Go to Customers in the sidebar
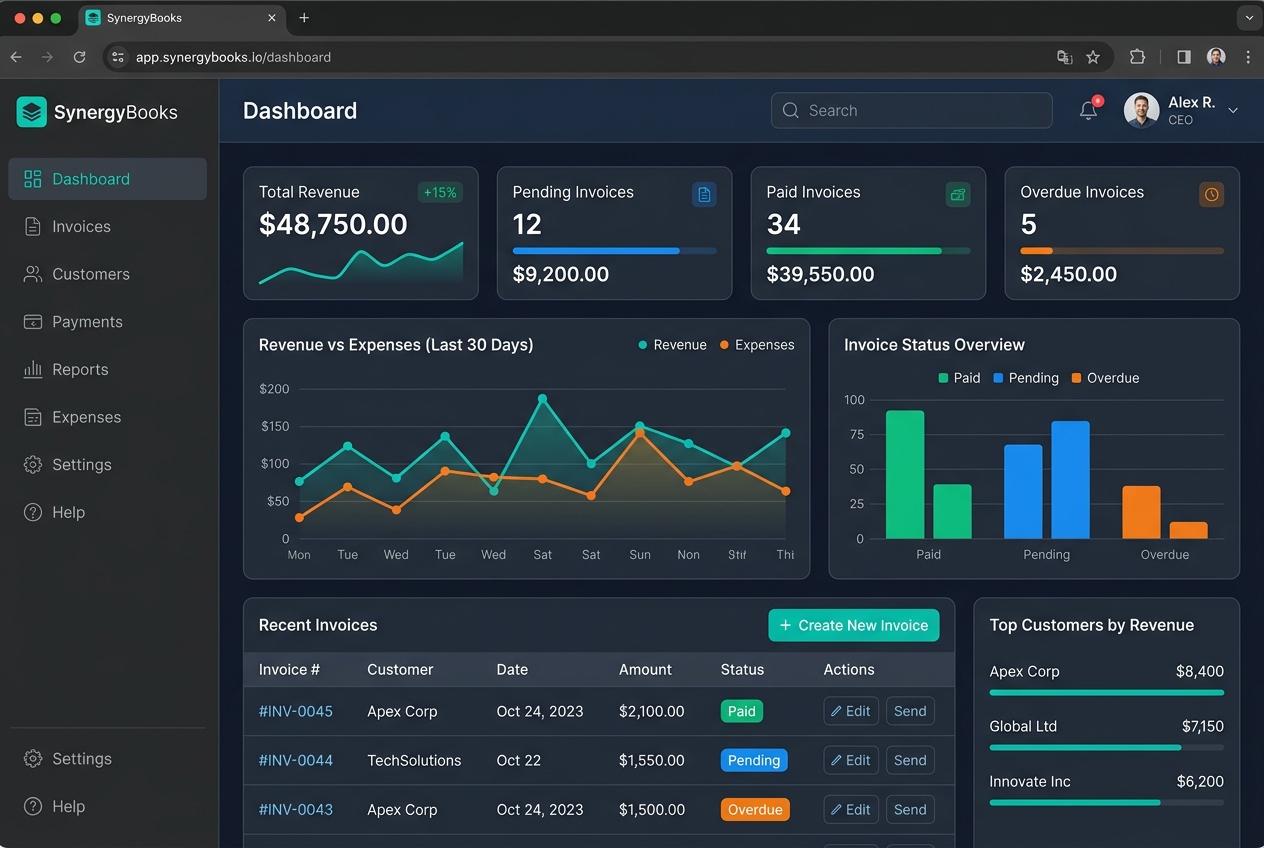The width and height of the screenshot is (1264, 848). 107,274
